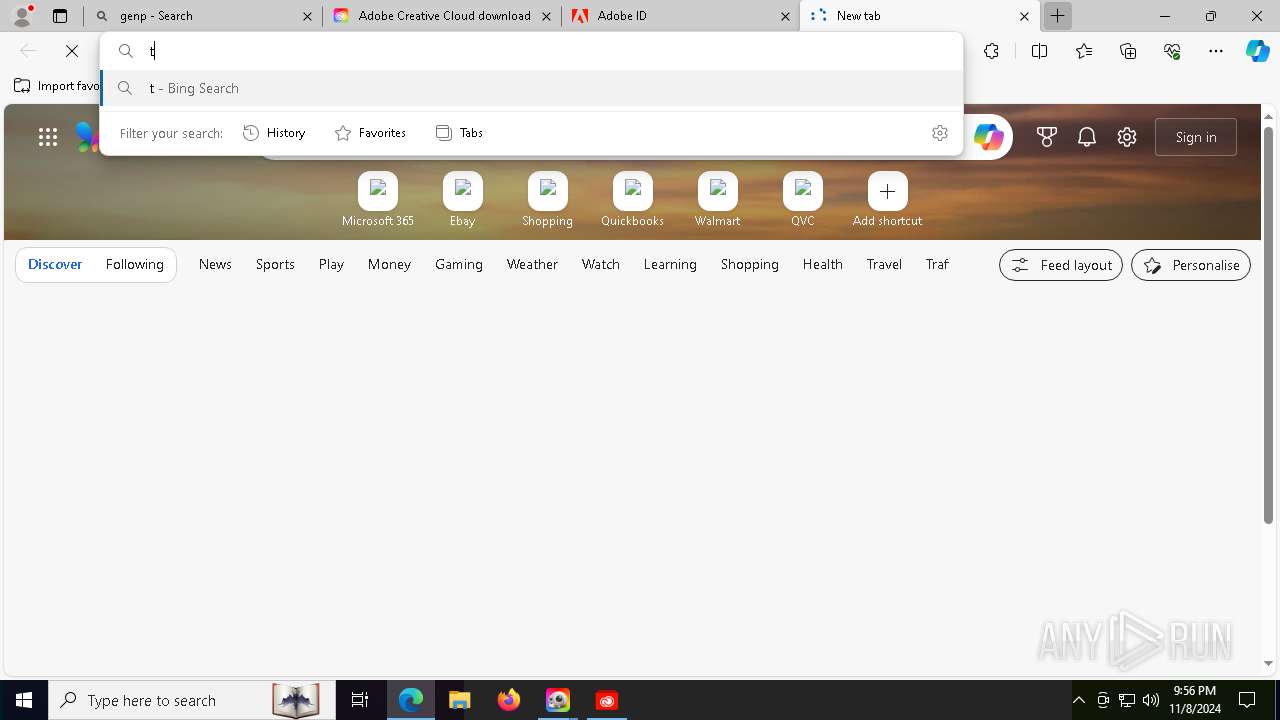
Task: Open the Play category
Action: coord(331,264)
